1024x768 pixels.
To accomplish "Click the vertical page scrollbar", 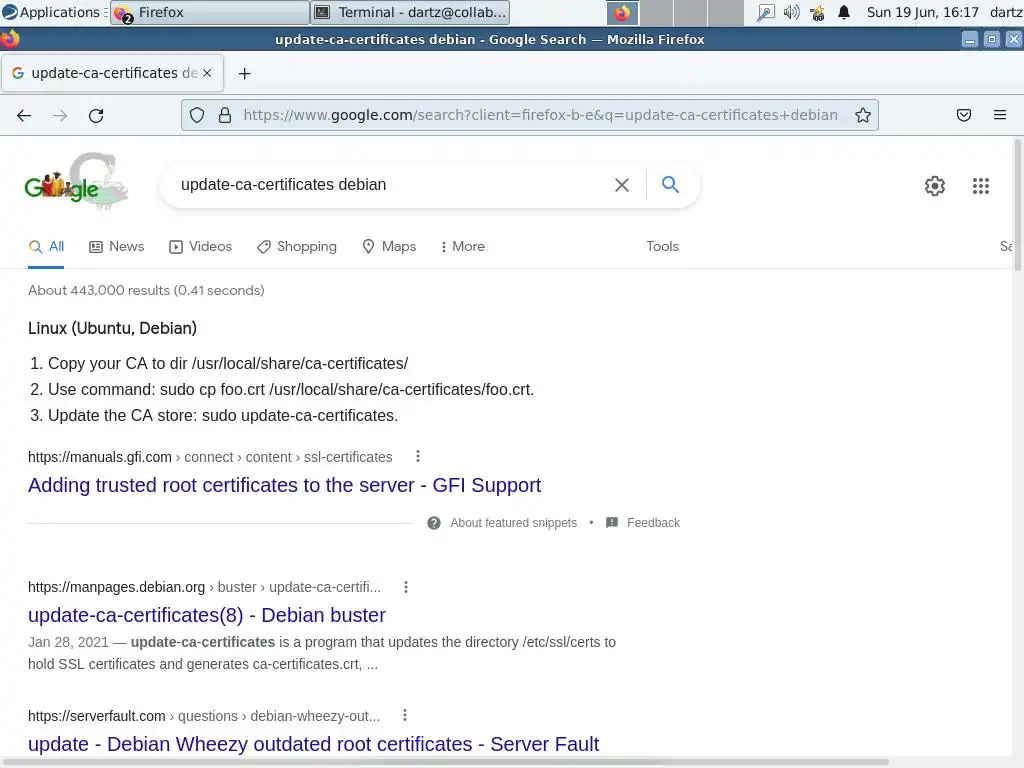I will 1017,204.
